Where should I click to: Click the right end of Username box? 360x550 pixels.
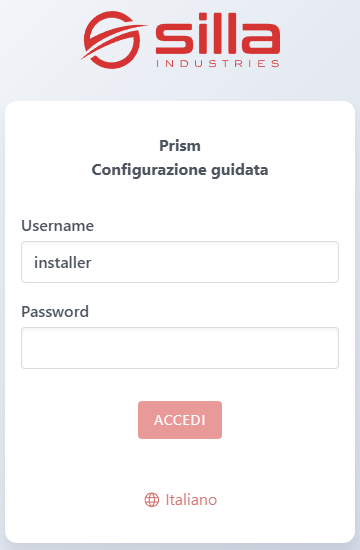326,262
